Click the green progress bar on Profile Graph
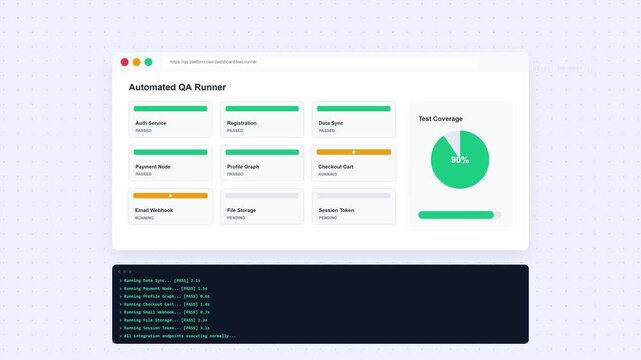Image resolution: width=641 pixels, height=360 pixels. 262,152
